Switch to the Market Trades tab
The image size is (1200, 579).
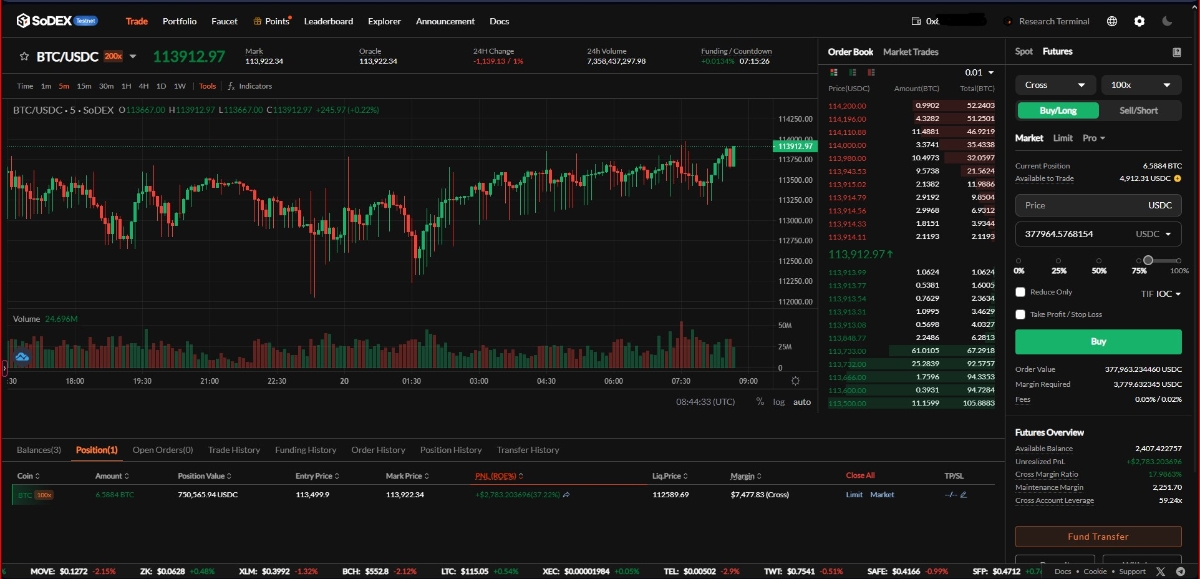(x=910, y=52)
